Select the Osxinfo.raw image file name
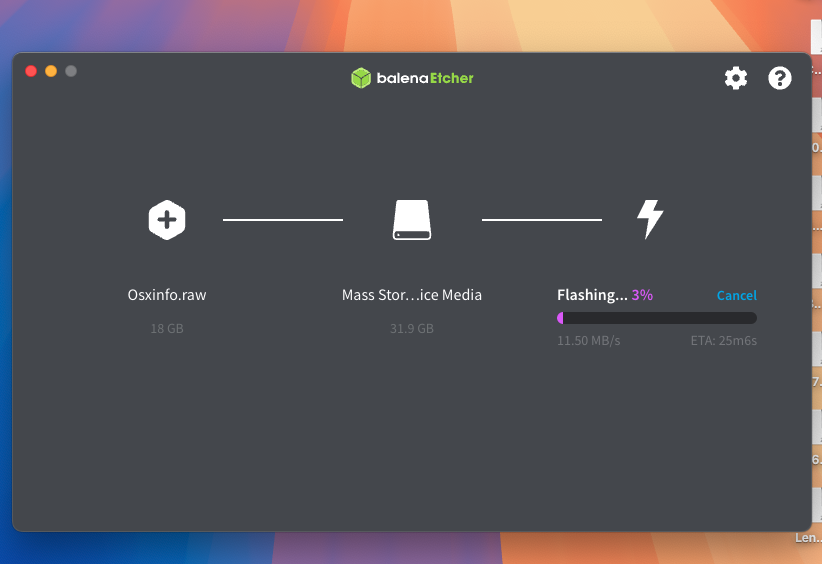Screen dimensions: 822x564 tap(167, 295)
